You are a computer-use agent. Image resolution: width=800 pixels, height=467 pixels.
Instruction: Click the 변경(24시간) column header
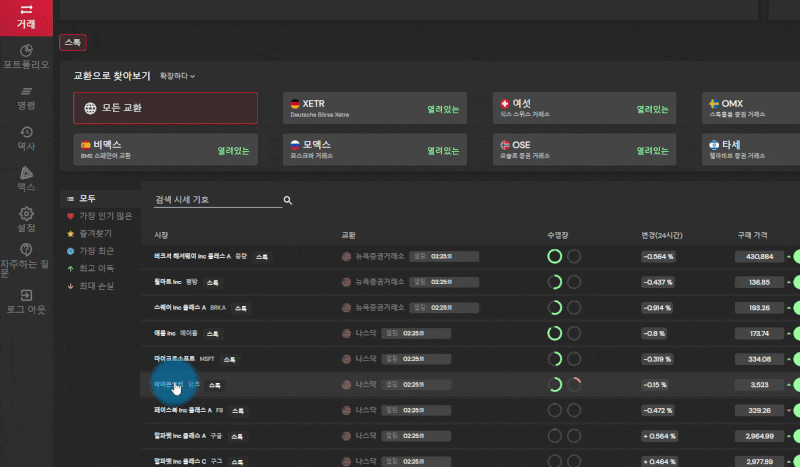[x=662, y=235]
